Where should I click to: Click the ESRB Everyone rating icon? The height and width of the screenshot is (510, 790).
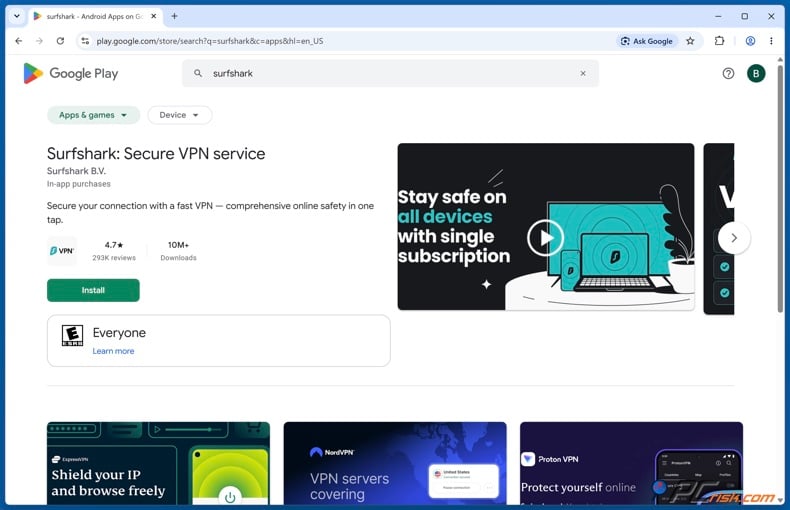[x=72, y=336]
